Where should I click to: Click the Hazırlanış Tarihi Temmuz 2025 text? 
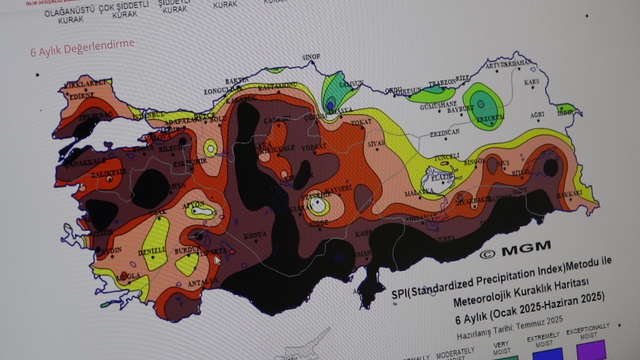[510, 328]
